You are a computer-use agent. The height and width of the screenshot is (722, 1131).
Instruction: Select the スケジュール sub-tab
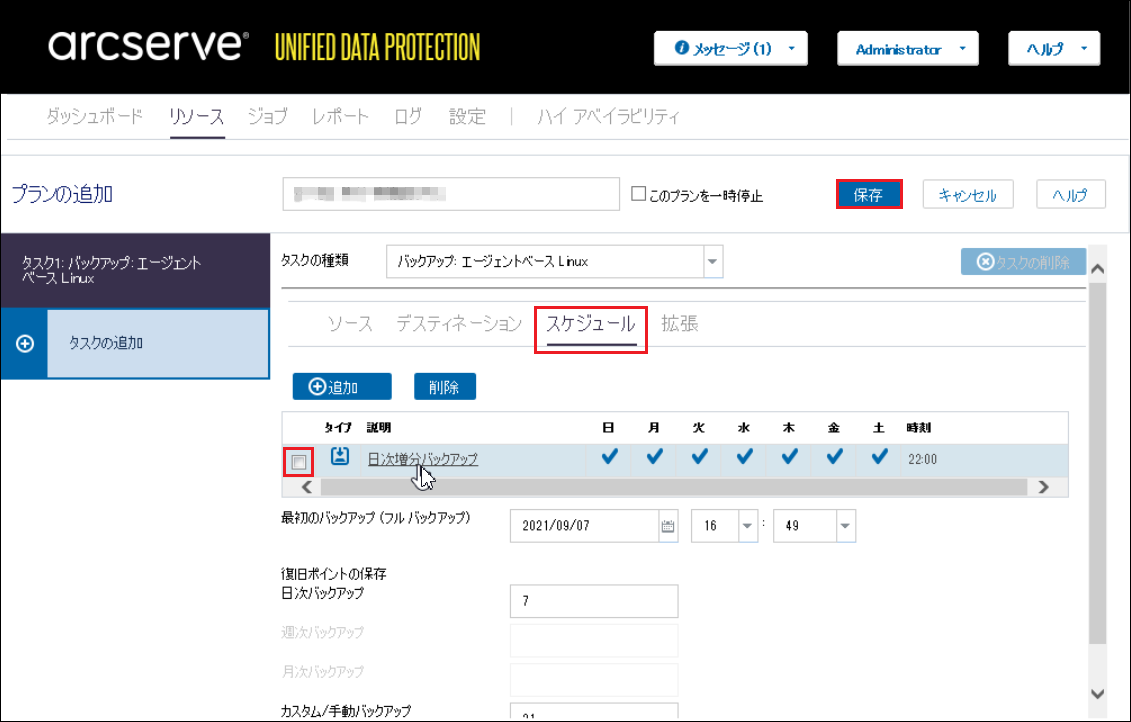591,324
